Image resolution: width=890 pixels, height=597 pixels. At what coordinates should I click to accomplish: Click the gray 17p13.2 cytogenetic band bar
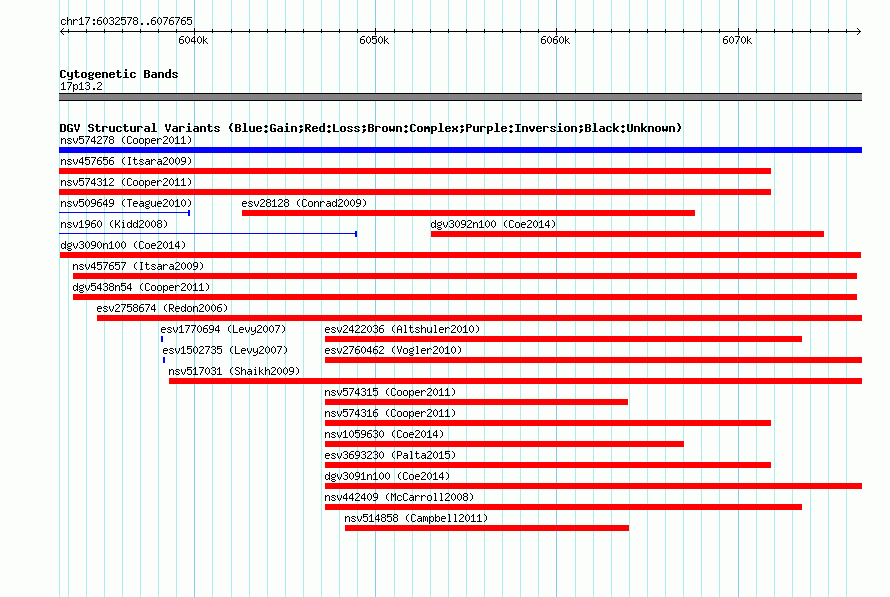[460, 97]
